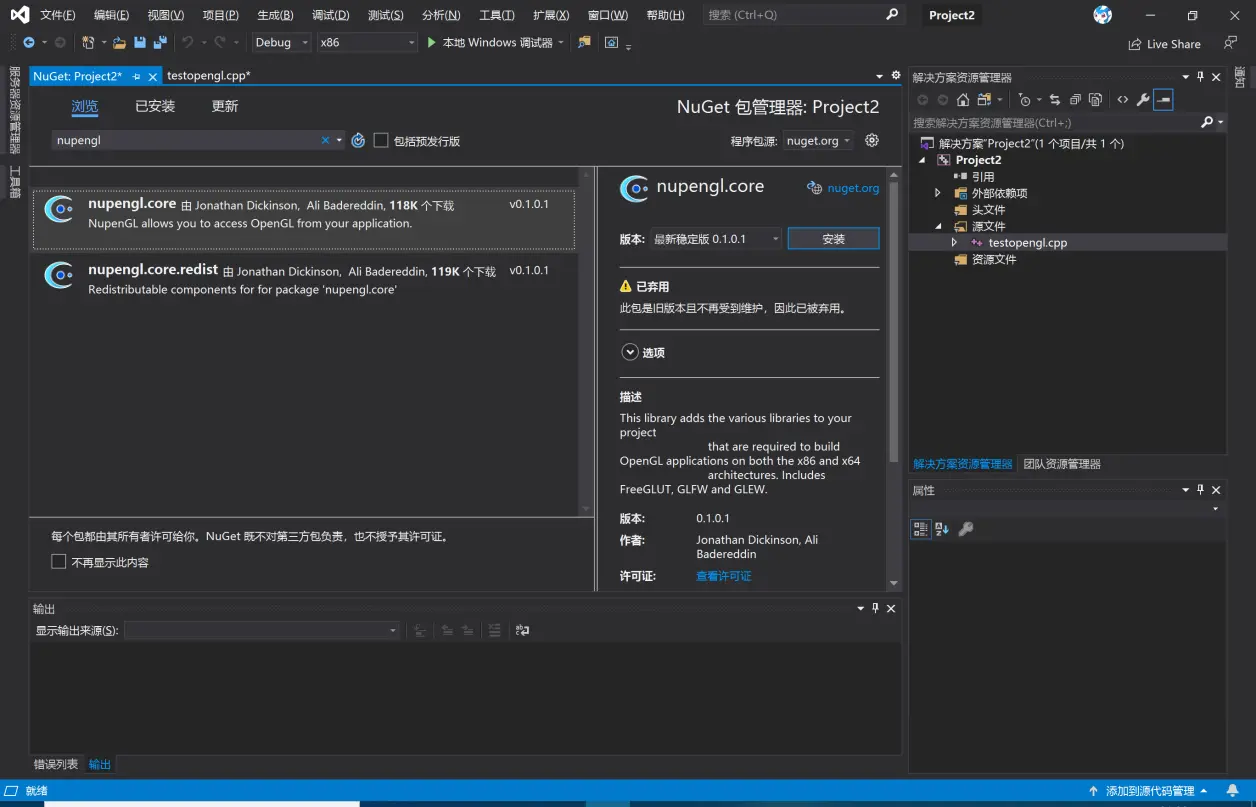Click the notification bell in the status bar
Image resolution: width=1256 pixels, height=807 pixels.
click(1232, 791)
